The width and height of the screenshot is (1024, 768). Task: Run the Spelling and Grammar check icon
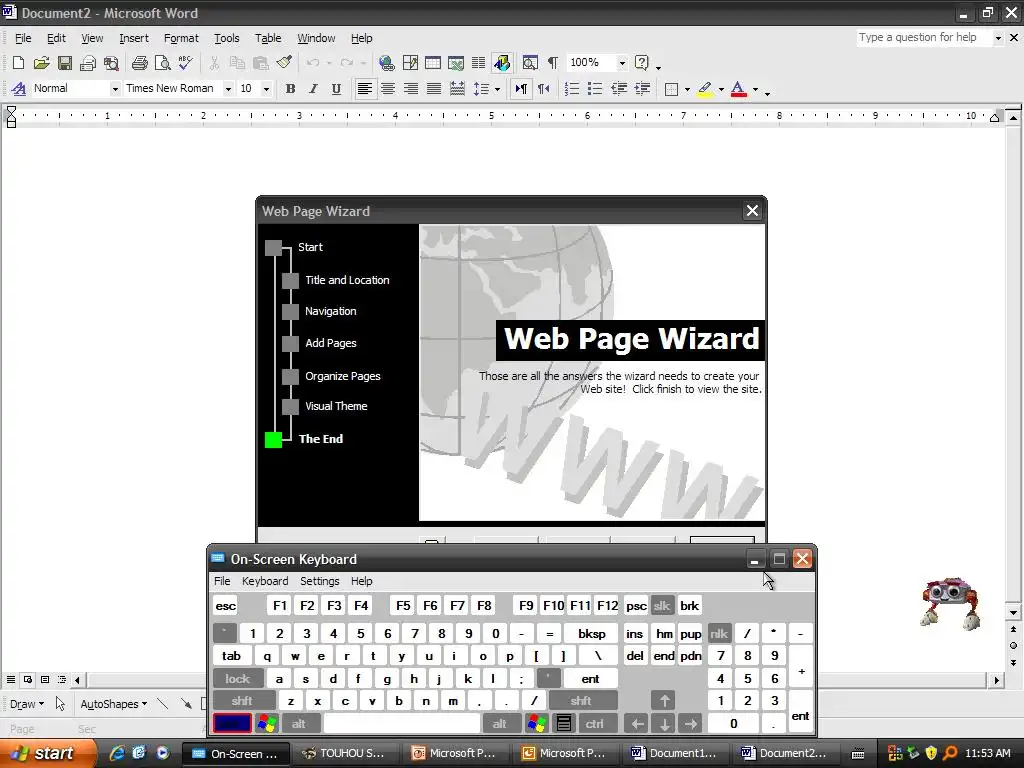pos(185,63)
